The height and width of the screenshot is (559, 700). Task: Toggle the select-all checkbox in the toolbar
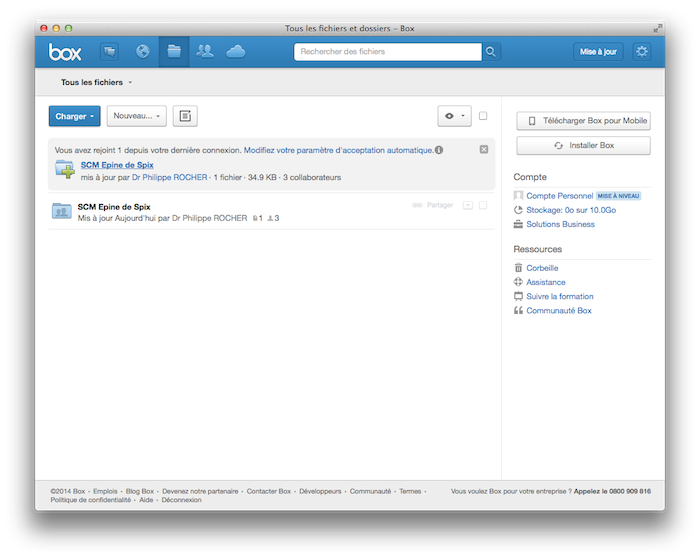point(483,116)
